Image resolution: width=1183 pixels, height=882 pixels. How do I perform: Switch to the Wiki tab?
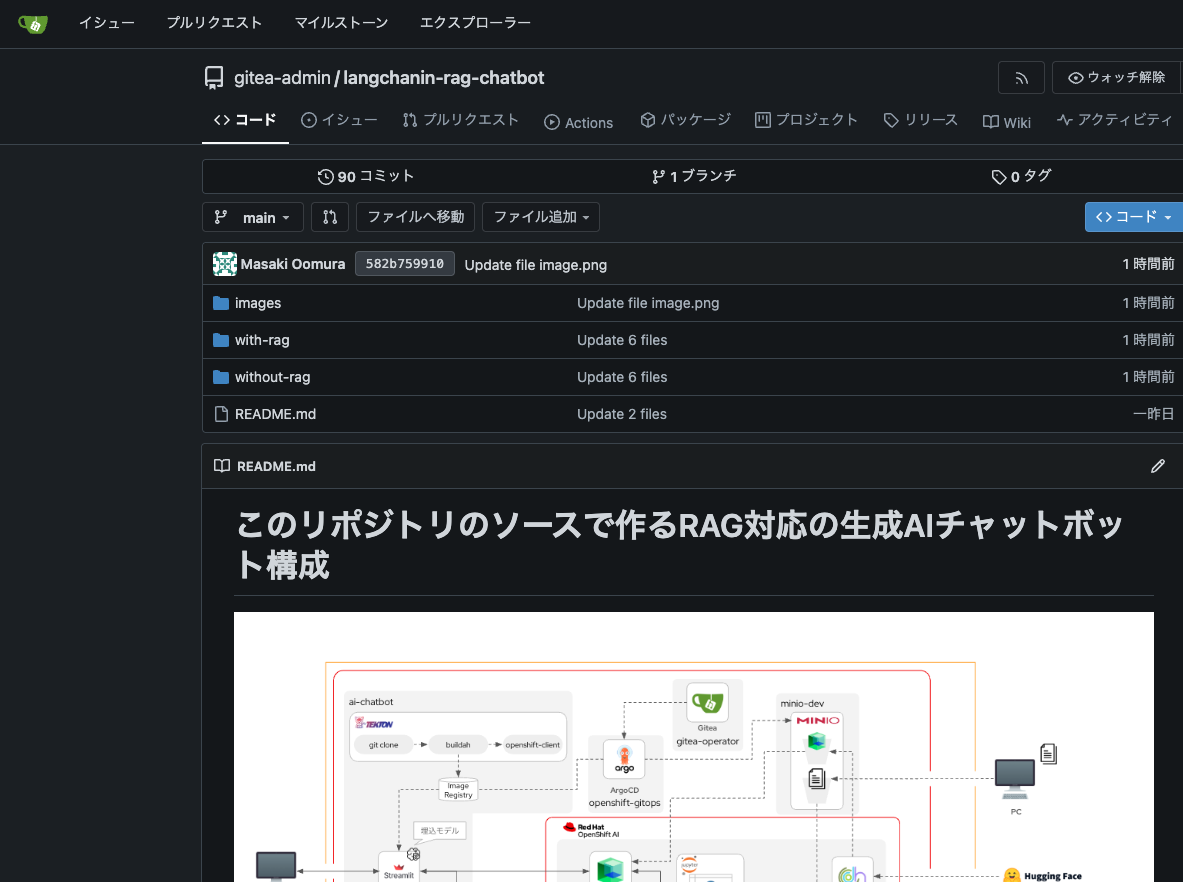(1006, 122)
